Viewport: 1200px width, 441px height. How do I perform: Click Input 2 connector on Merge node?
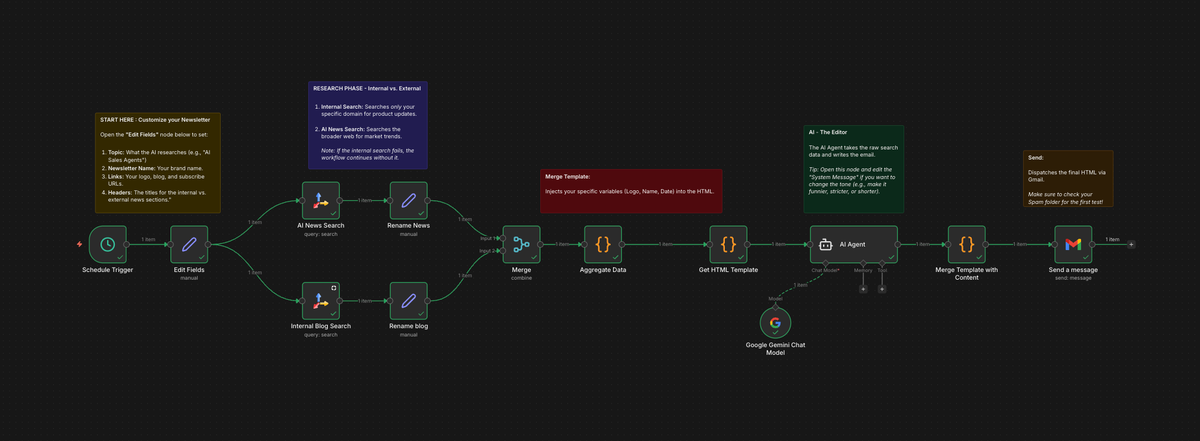pyautogui.click(x=503, y=250)
